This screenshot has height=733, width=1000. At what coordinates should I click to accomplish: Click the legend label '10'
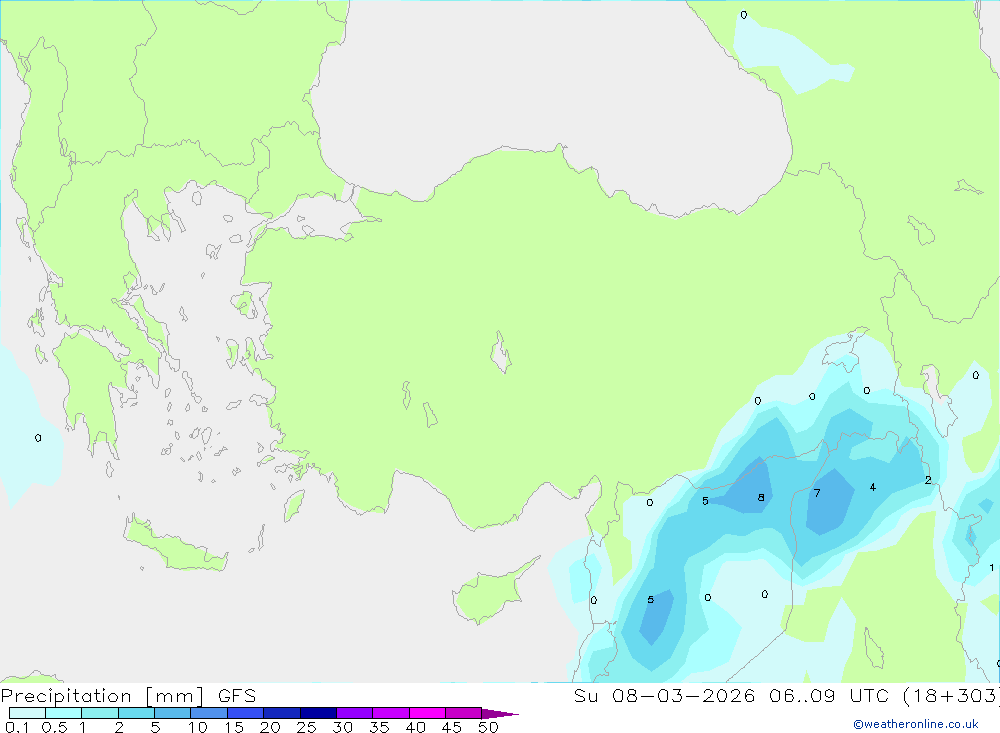coord(197,727)
